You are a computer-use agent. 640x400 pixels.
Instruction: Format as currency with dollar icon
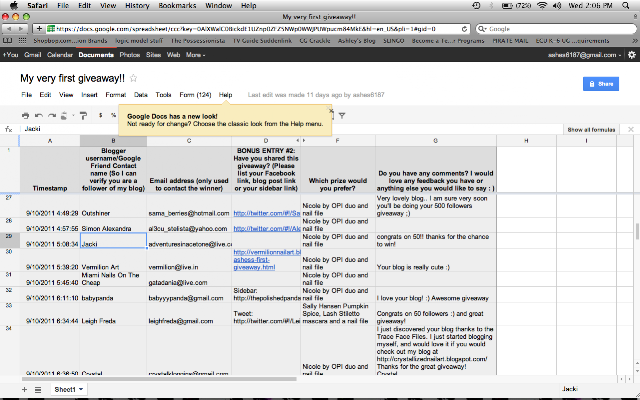pyautogui.click(x=100, y=116)
